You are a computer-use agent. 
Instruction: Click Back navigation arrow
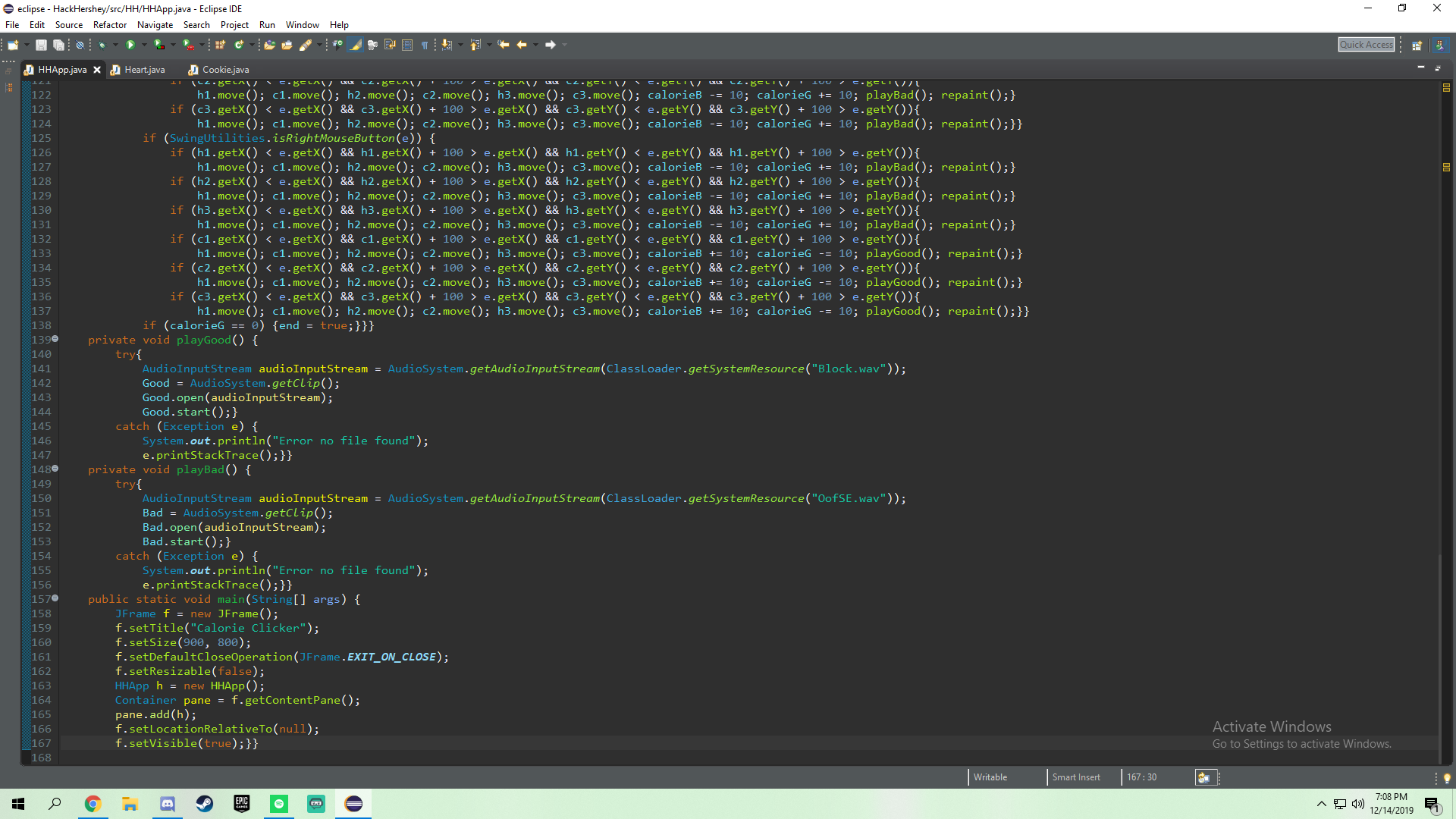(x=522, y=45)
